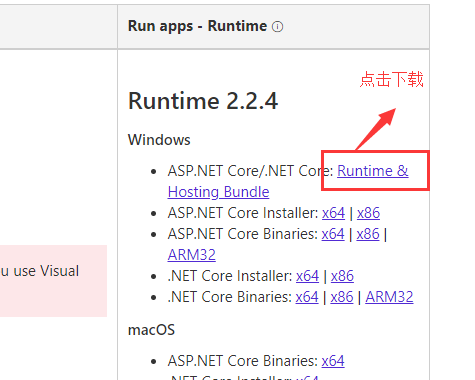This screenshot has width=475, height=380.
Task: Download ASP.NET Core Installer x64 for Windows
Action: click(333, 213)
